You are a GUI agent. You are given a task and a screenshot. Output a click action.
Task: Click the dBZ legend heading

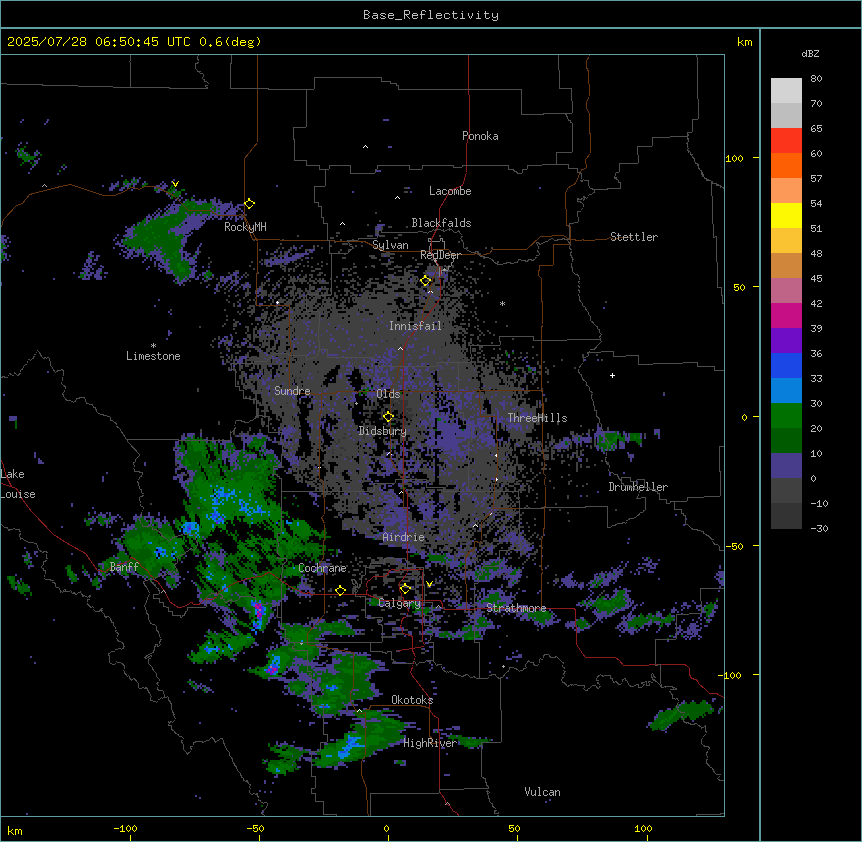[x=810, y=53]
